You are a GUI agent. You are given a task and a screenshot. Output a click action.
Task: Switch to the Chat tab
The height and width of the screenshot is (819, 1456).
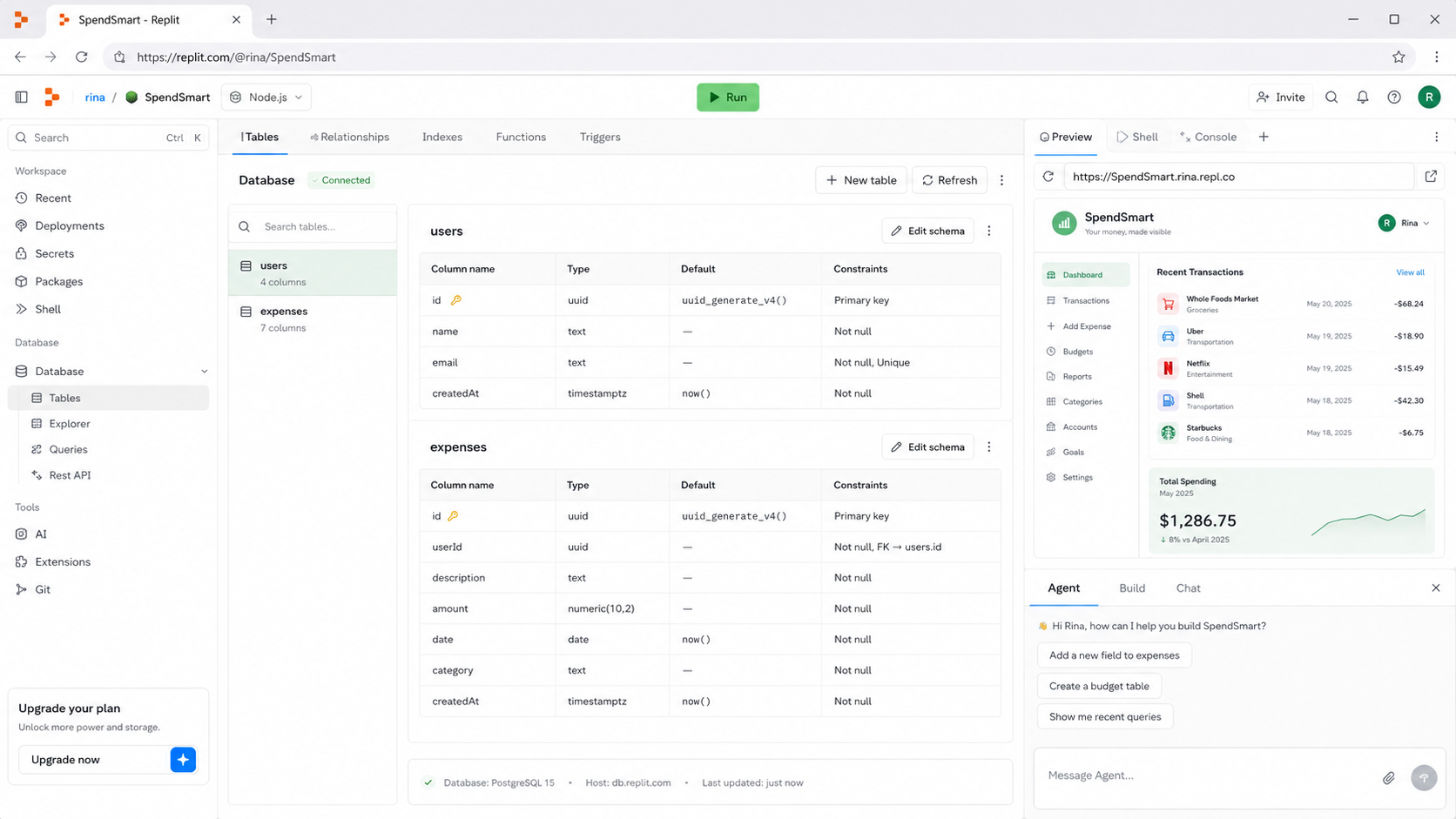click(1188, 588)
